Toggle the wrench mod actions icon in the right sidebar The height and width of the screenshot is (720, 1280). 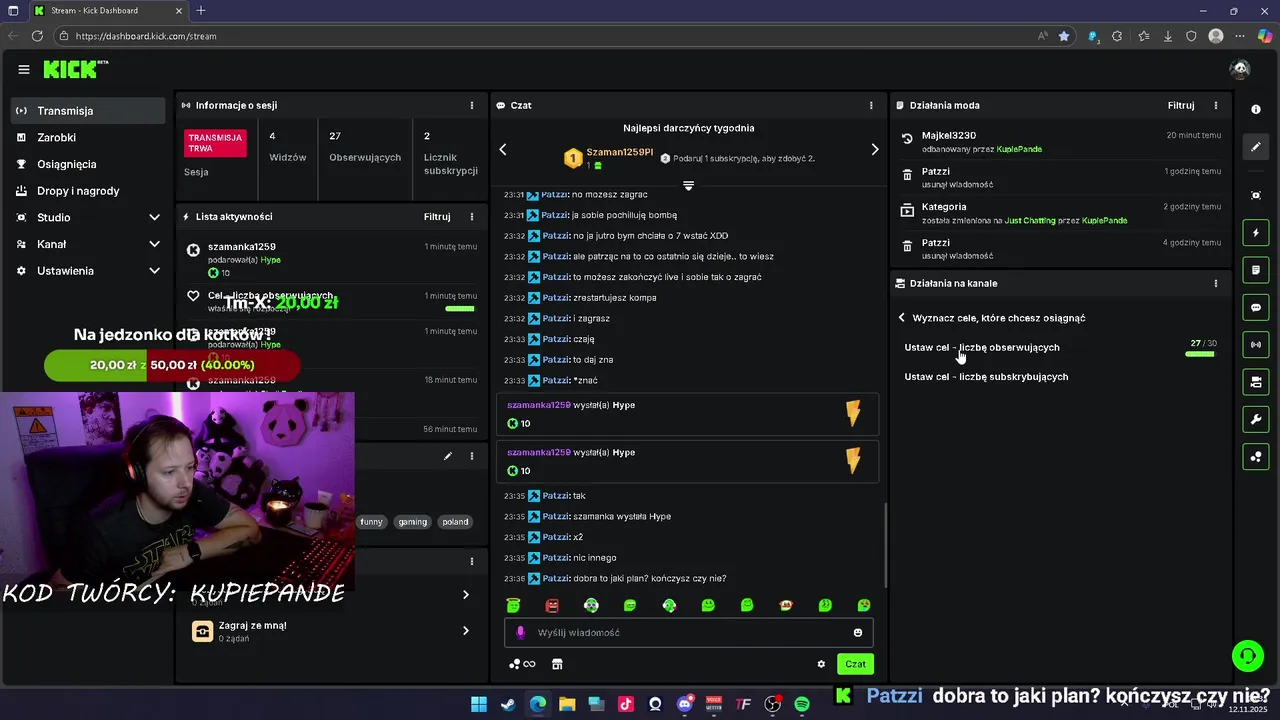(1256, 419)
